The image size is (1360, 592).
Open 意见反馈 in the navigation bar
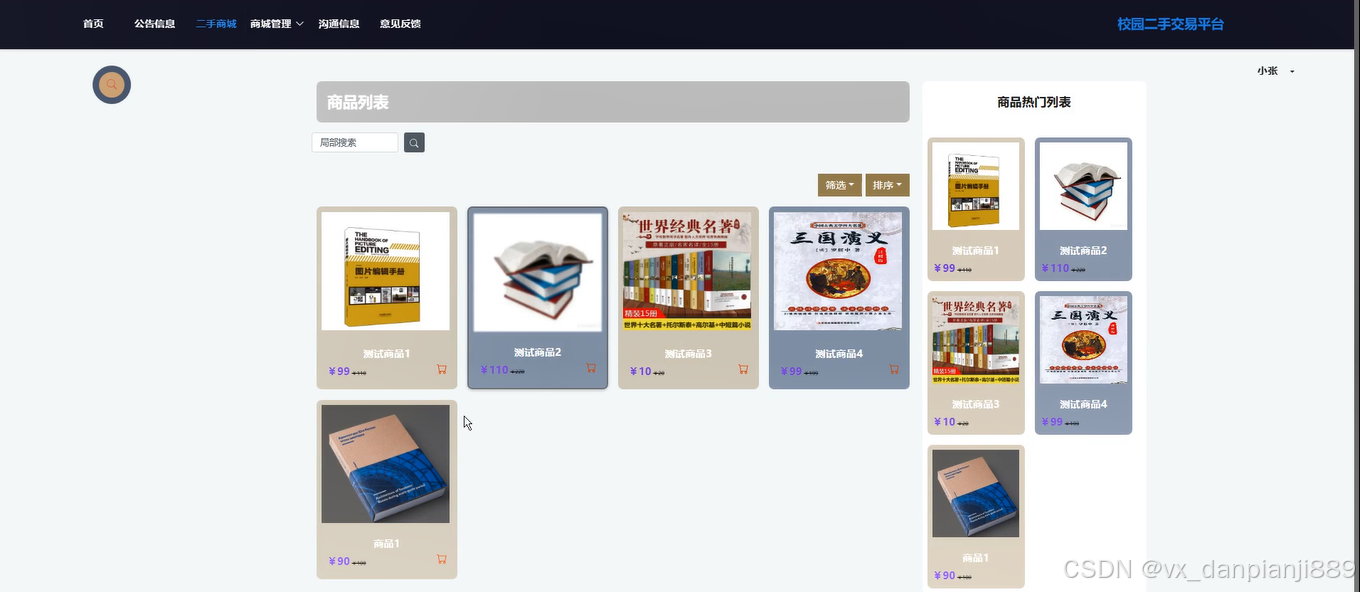pos(400,24)
